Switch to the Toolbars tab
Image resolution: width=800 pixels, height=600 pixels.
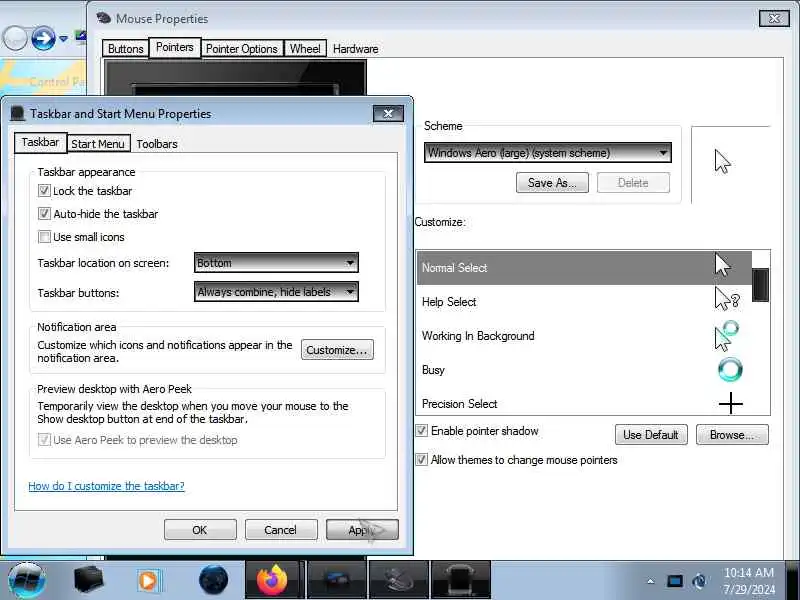tap(157, 144)
